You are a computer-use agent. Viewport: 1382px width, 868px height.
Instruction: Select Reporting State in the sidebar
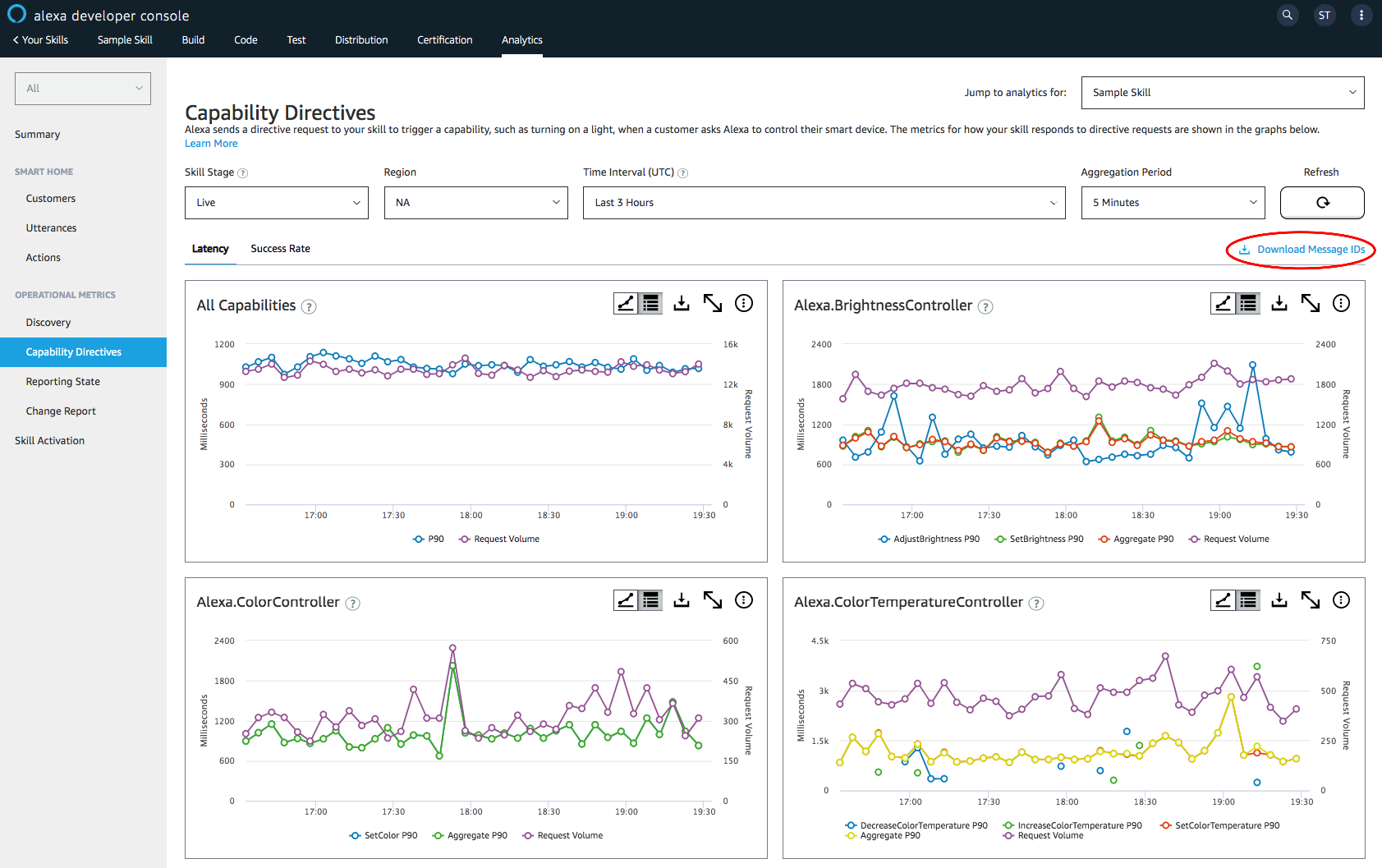pyautogui.click(x=62, y=382)
